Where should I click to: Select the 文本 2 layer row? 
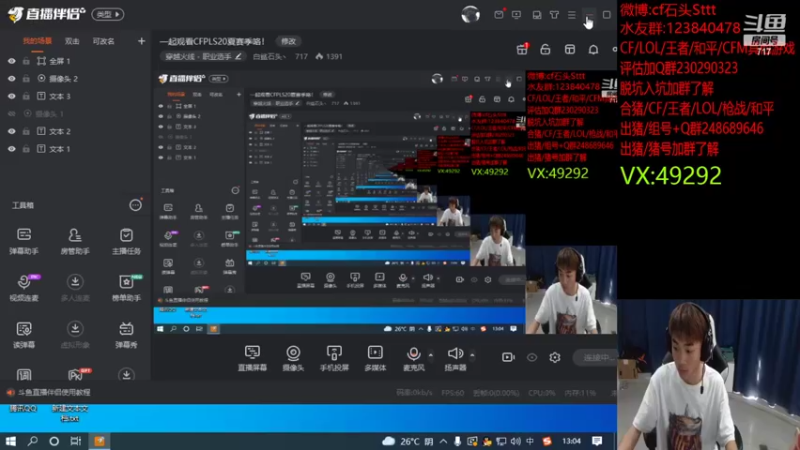click(x=76, y=131)
